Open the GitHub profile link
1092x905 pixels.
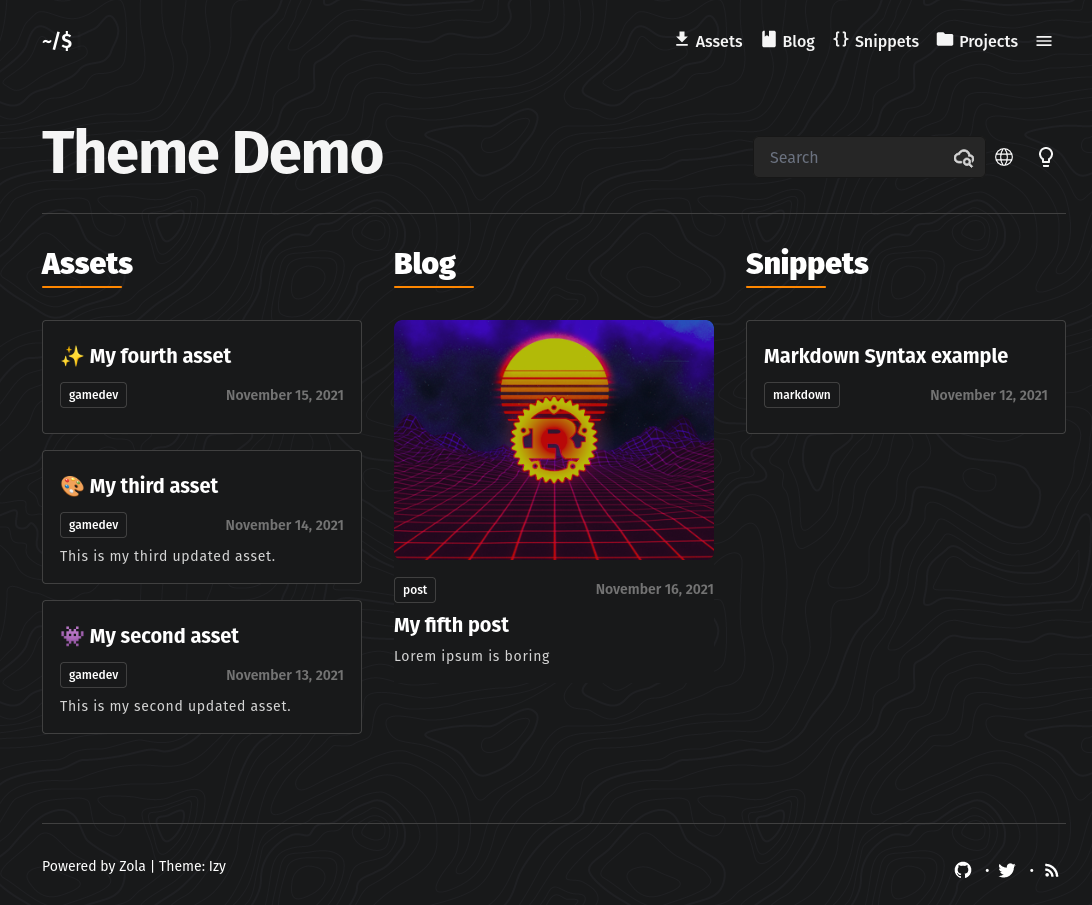[963, 870]
